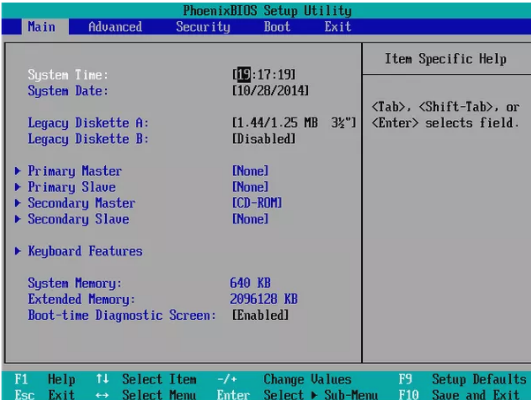Image resolution: width=531 pixels, height=400 pixels.
Task: Select the Legacy Diskette B label
Action: coord(88,139)
